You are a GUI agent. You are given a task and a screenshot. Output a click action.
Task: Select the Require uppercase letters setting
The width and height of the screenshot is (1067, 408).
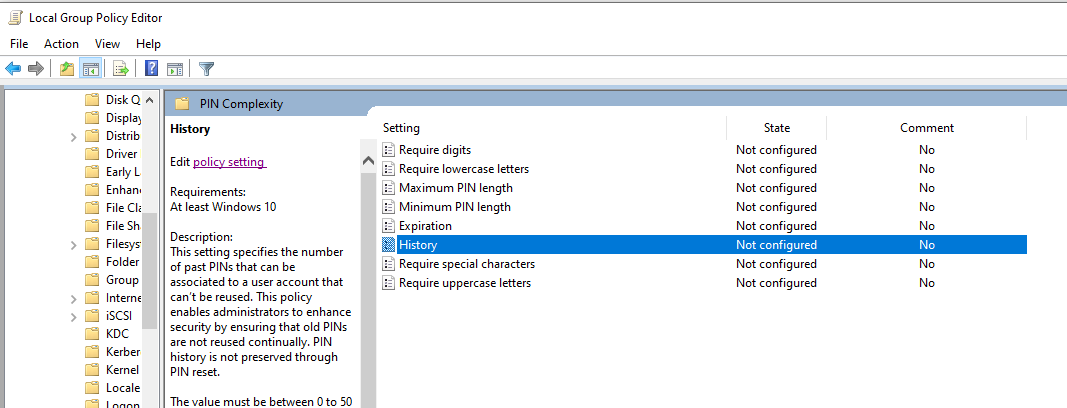[465, 283]
